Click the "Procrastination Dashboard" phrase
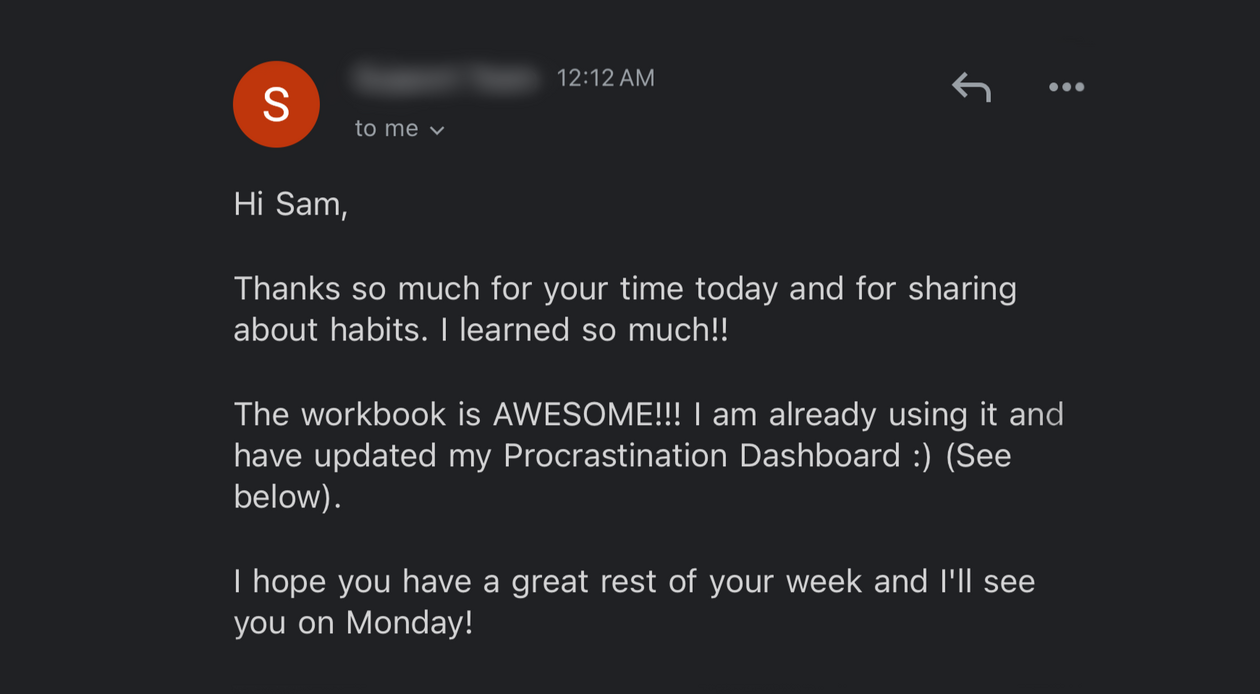The image size is (1260, 694). tap(701, 456)
